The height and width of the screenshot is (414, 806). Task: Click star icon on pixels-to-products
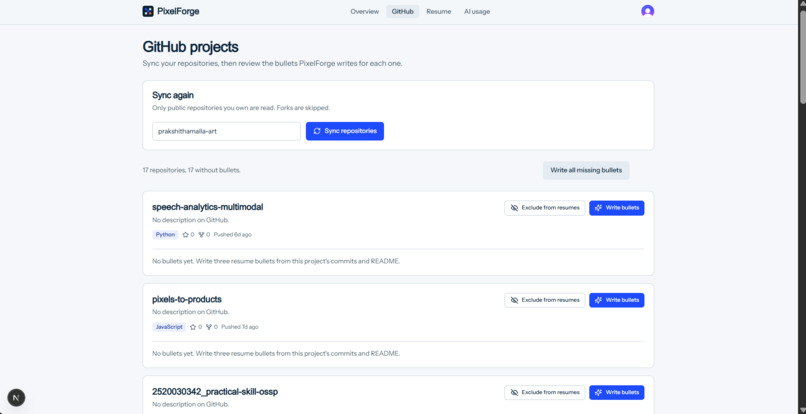click(193, 327)
